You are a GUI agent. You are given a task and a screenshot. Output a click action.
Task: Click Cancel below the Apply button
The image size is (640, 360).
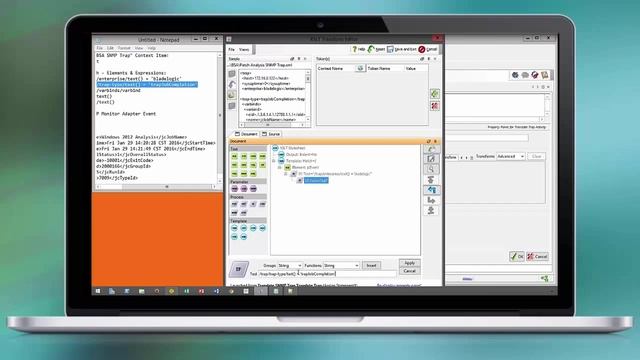pos(409,271)
